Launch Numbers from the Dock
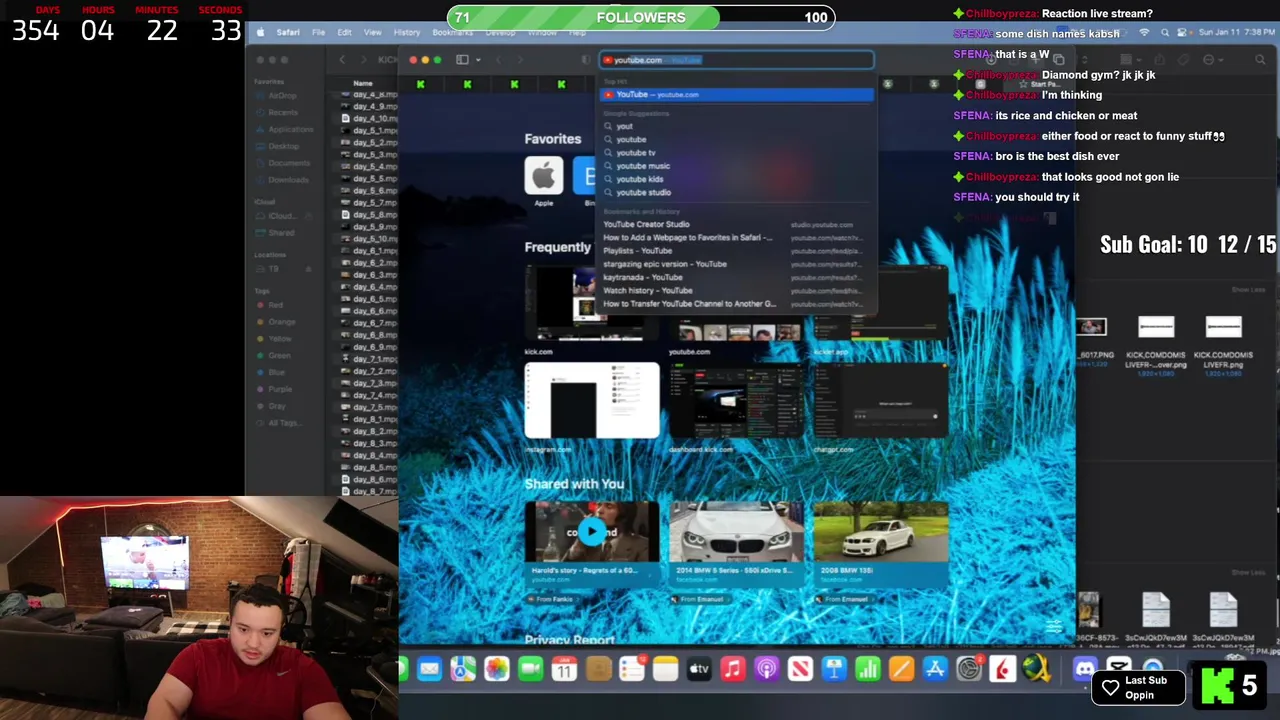This screenshot has width=1280, height=720. point(868,669)
